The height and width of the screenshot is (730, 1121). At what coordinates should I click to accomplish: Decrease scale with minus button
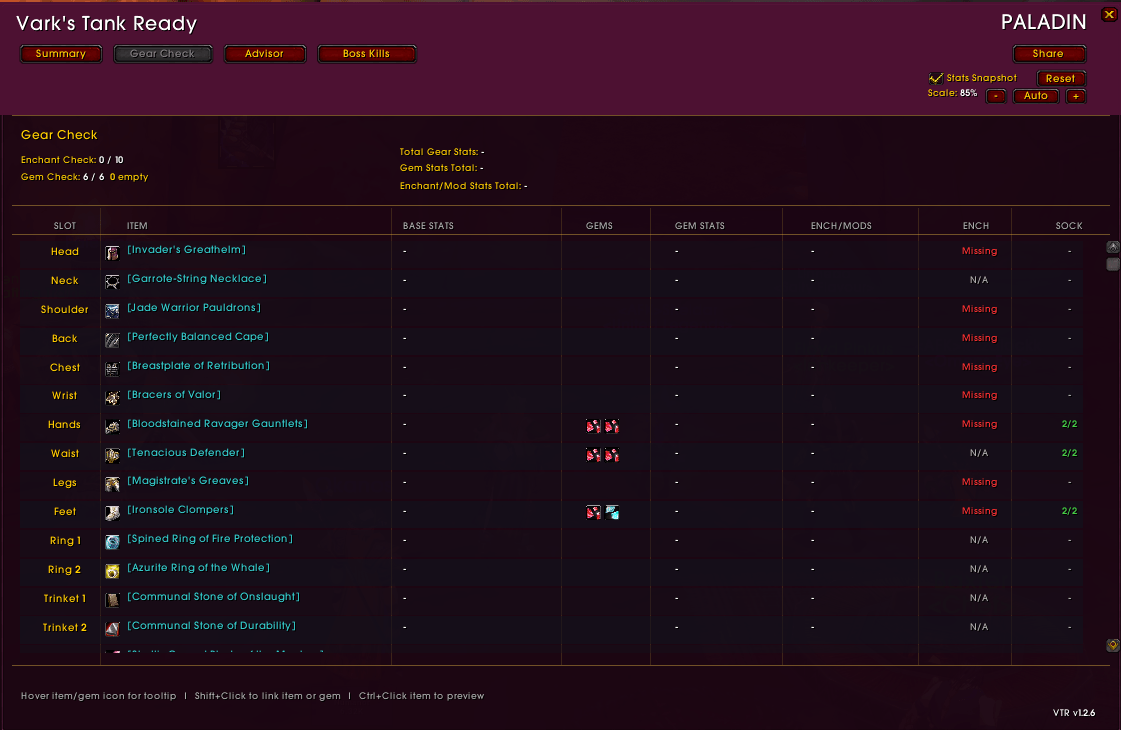pos(996,97)
